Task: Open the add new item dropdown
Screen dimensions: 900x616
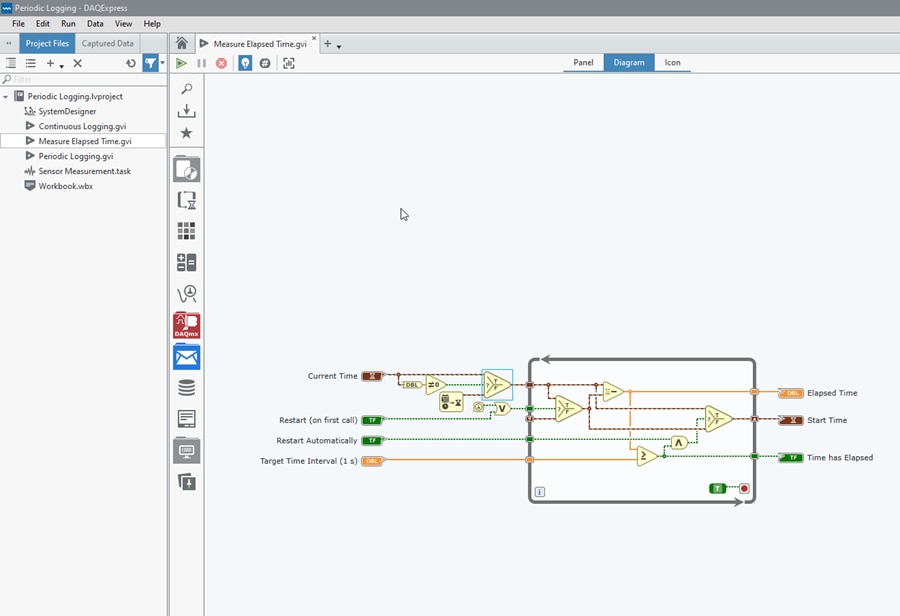Action: click(55, 63)
